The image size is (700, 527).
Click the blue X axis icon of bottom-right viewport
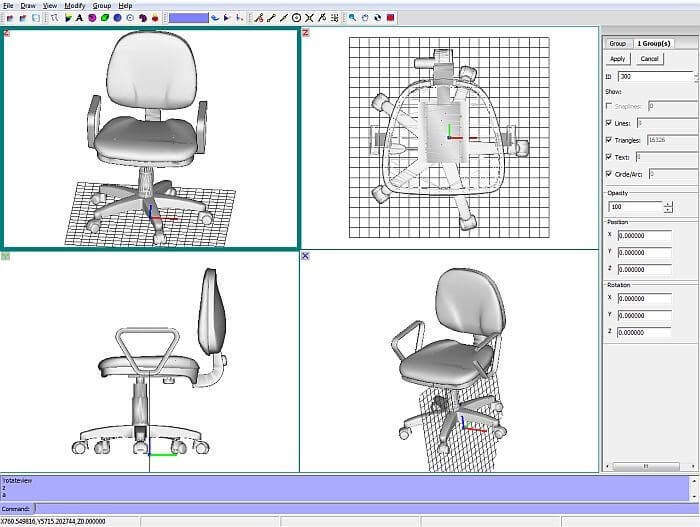tap(305, 256)
